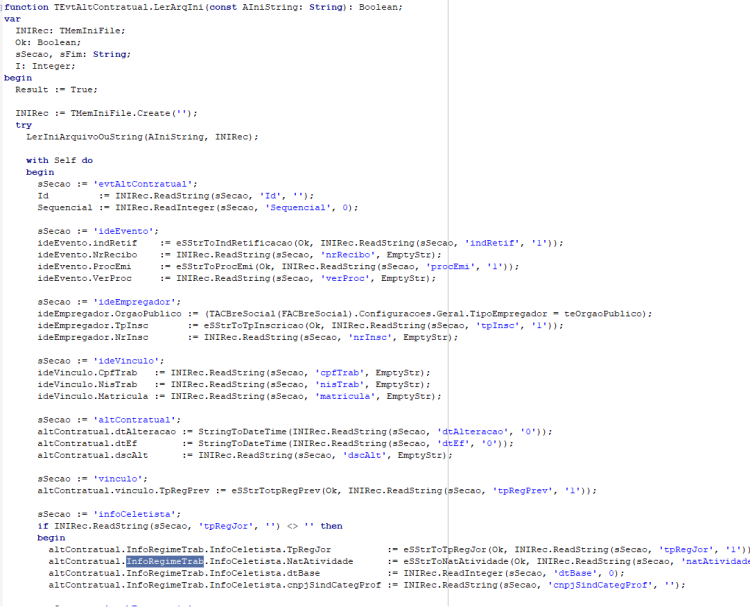
Task: Click the string literal 'dtEf'
Action: click(x=452, y=443)
